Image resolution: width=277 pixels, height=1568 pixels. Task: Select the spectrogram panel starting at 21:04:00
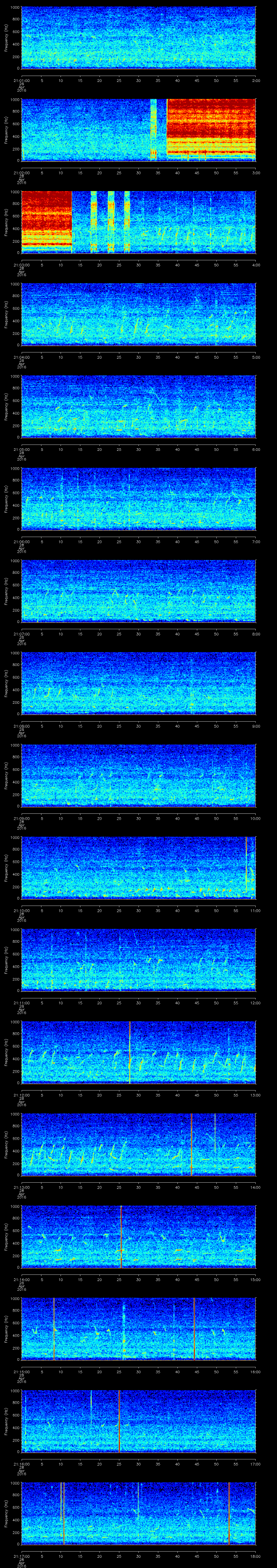click(x=138, y=314)
